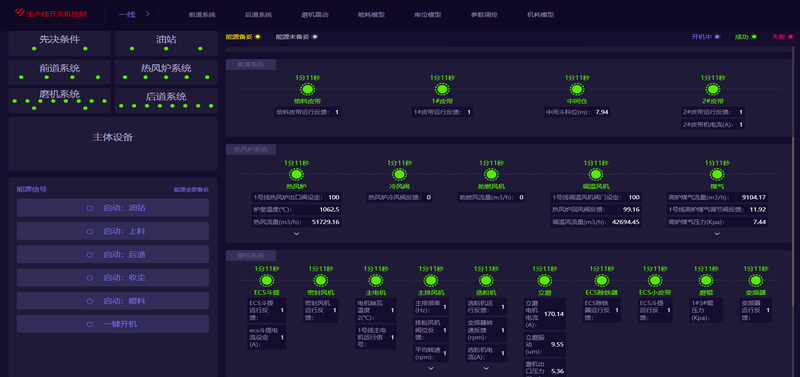Click the 调温风机 status indicator
Screen dimensions: 800x377
(x=595, y=174)
